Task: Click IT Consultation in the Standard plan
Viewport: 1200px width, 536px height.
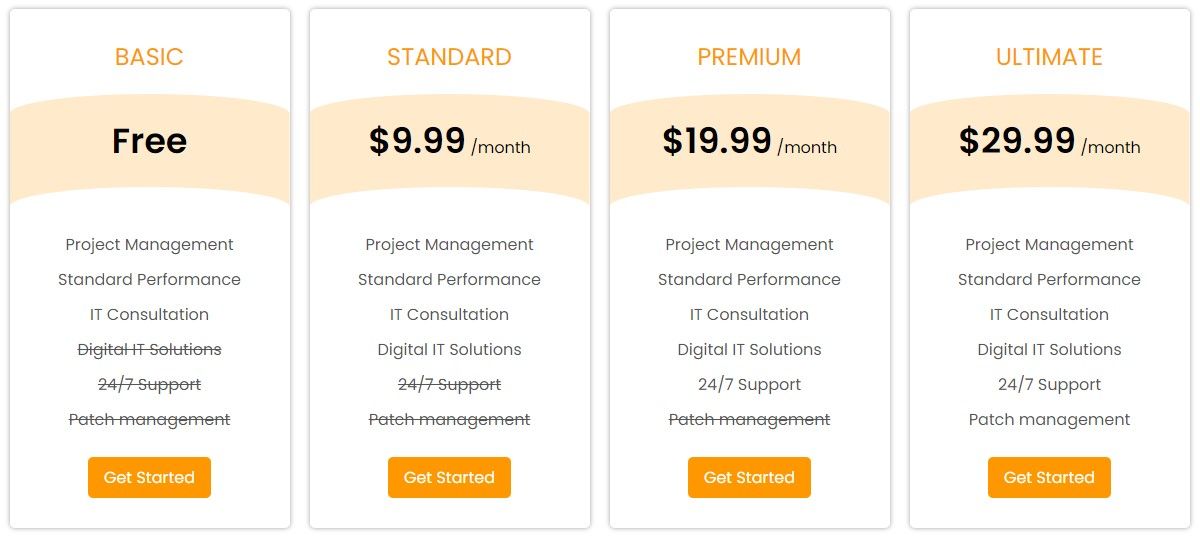Action: pyautogui.click(x=449, y=314)
